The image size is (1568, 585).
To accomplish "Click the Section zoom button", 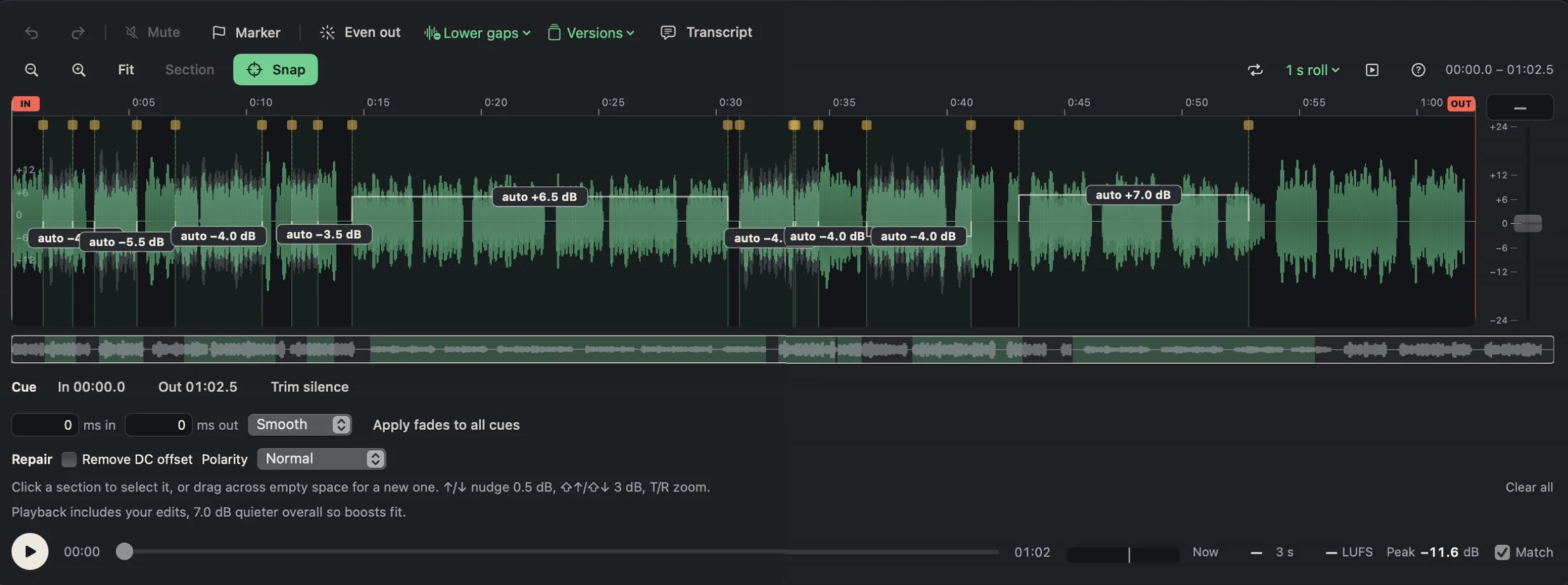I will 190,70.
